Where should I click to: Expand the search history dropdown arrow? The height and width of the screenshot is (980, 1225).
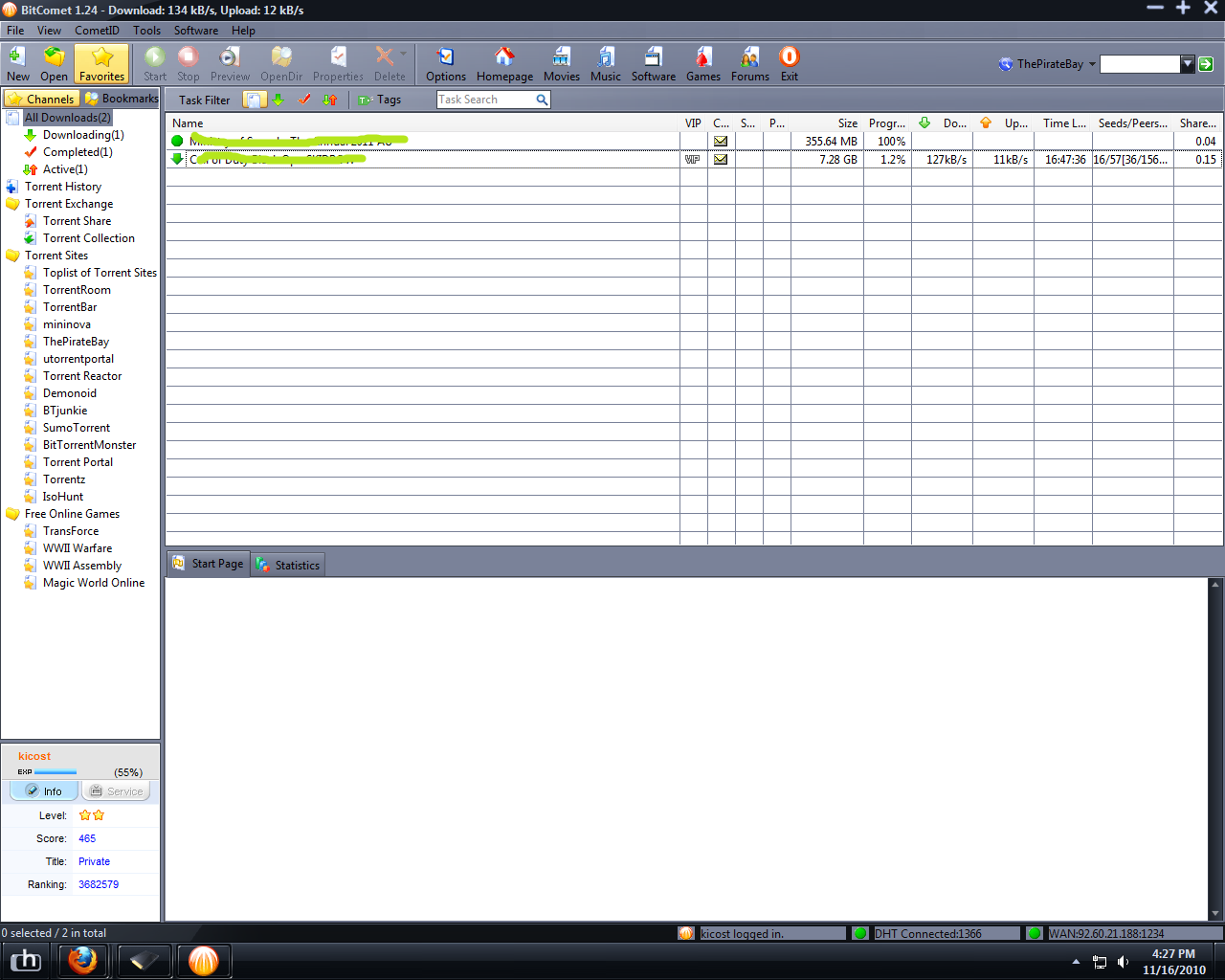pos(1188,64)
